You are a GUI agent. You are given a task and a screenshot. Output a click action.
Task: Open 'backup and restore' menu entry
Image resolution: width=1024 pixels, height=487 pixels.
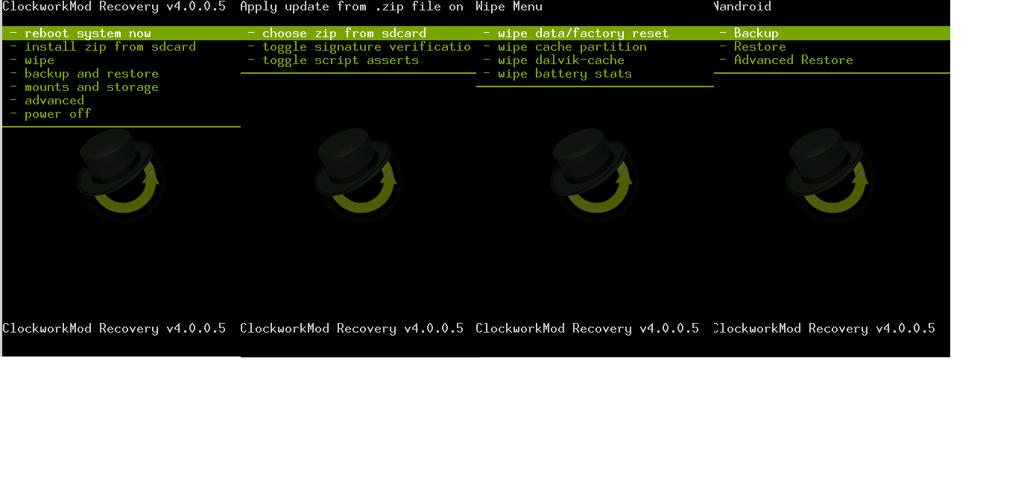click(91, 74)
